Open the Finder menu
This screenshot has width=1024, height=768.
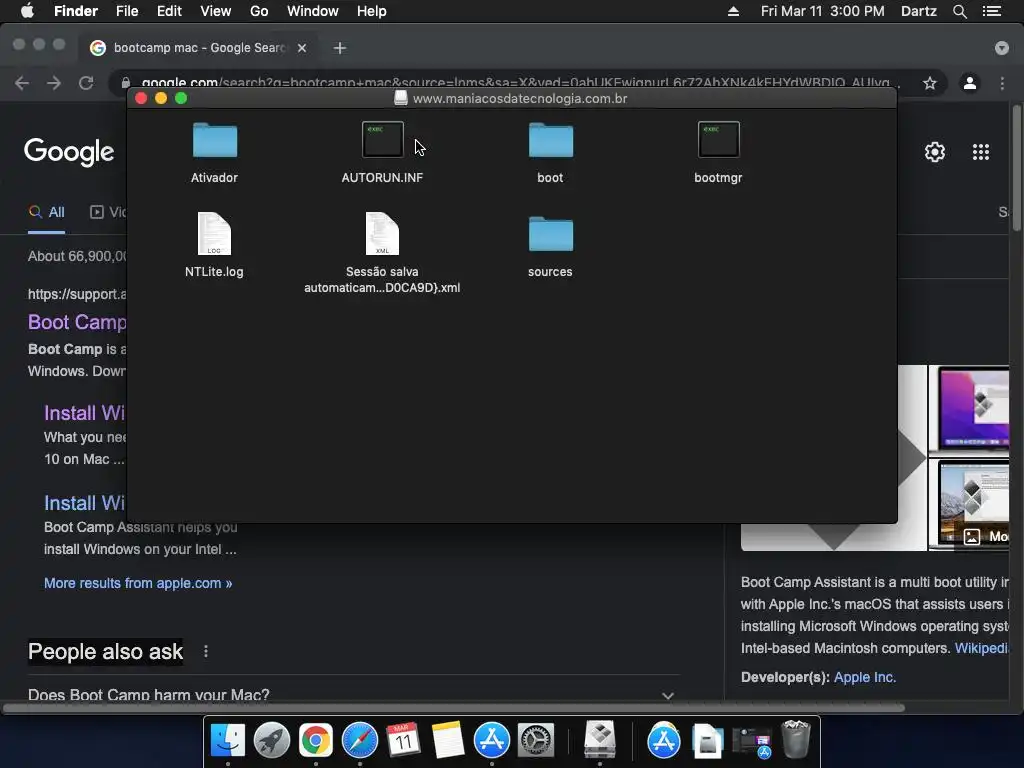click(76, 11)
